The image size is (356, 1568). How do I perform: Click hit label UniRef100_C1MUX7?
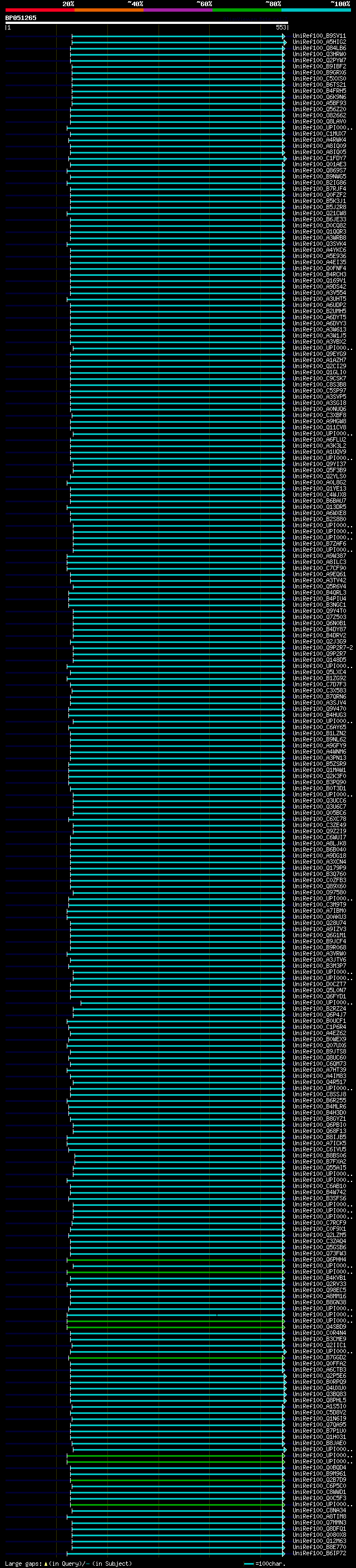point(319,134)
